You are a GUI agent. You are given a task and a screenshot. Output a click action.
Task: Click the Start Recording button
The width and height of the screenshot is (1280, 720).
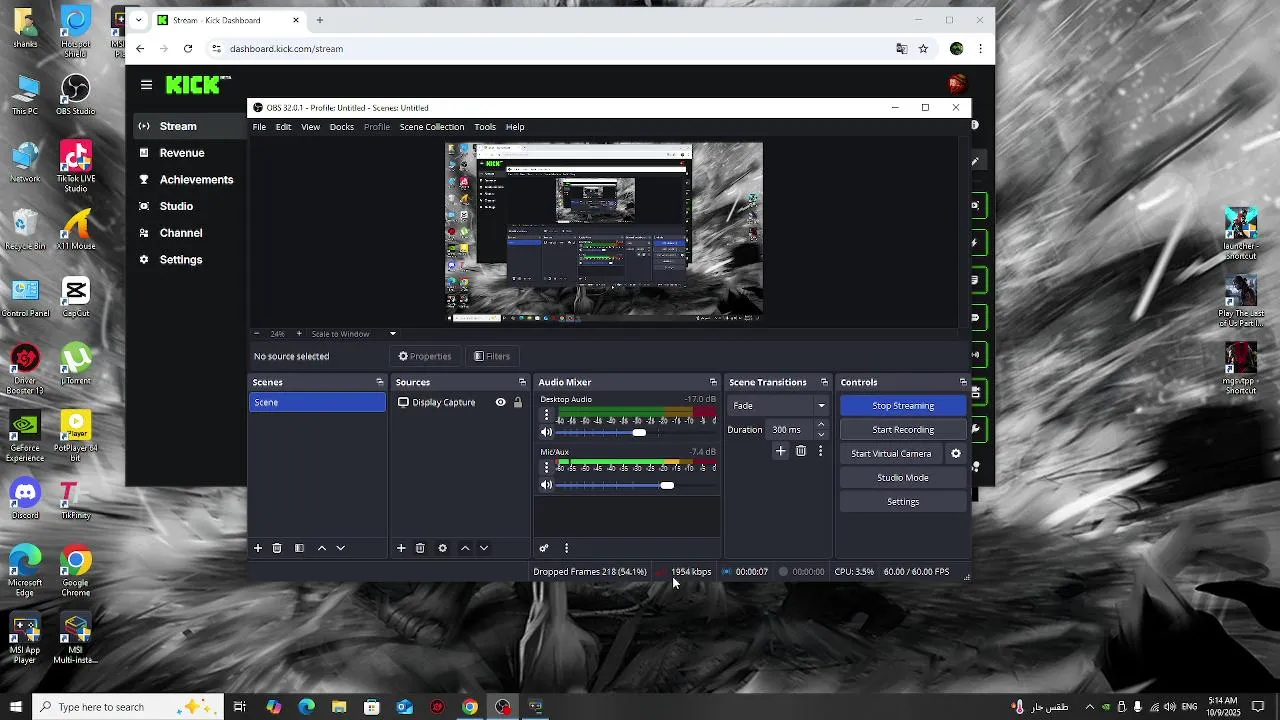(903, 430)
